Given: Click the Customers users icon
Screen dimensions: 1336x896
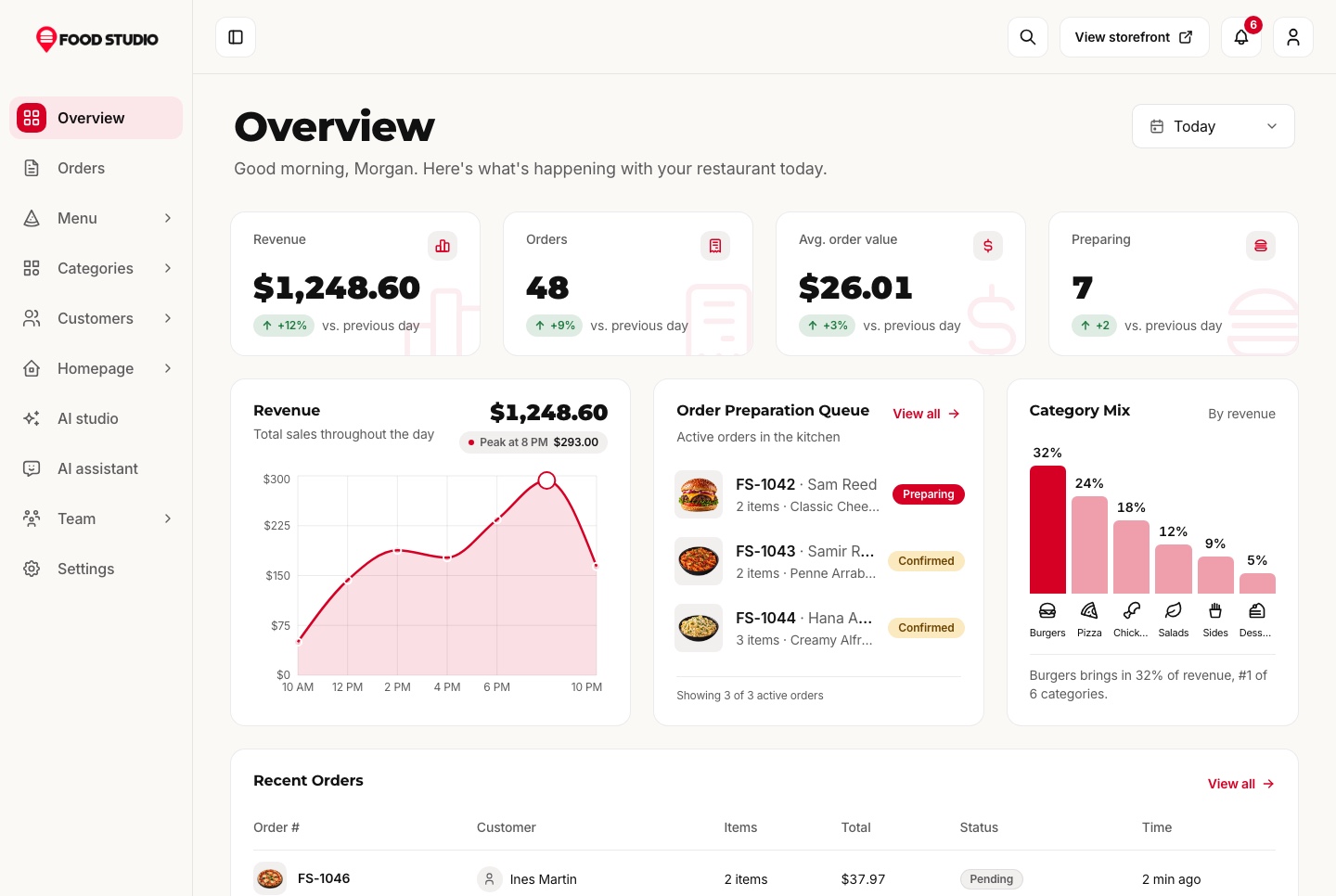Looking at the screenshot, I should click(32, 318).
